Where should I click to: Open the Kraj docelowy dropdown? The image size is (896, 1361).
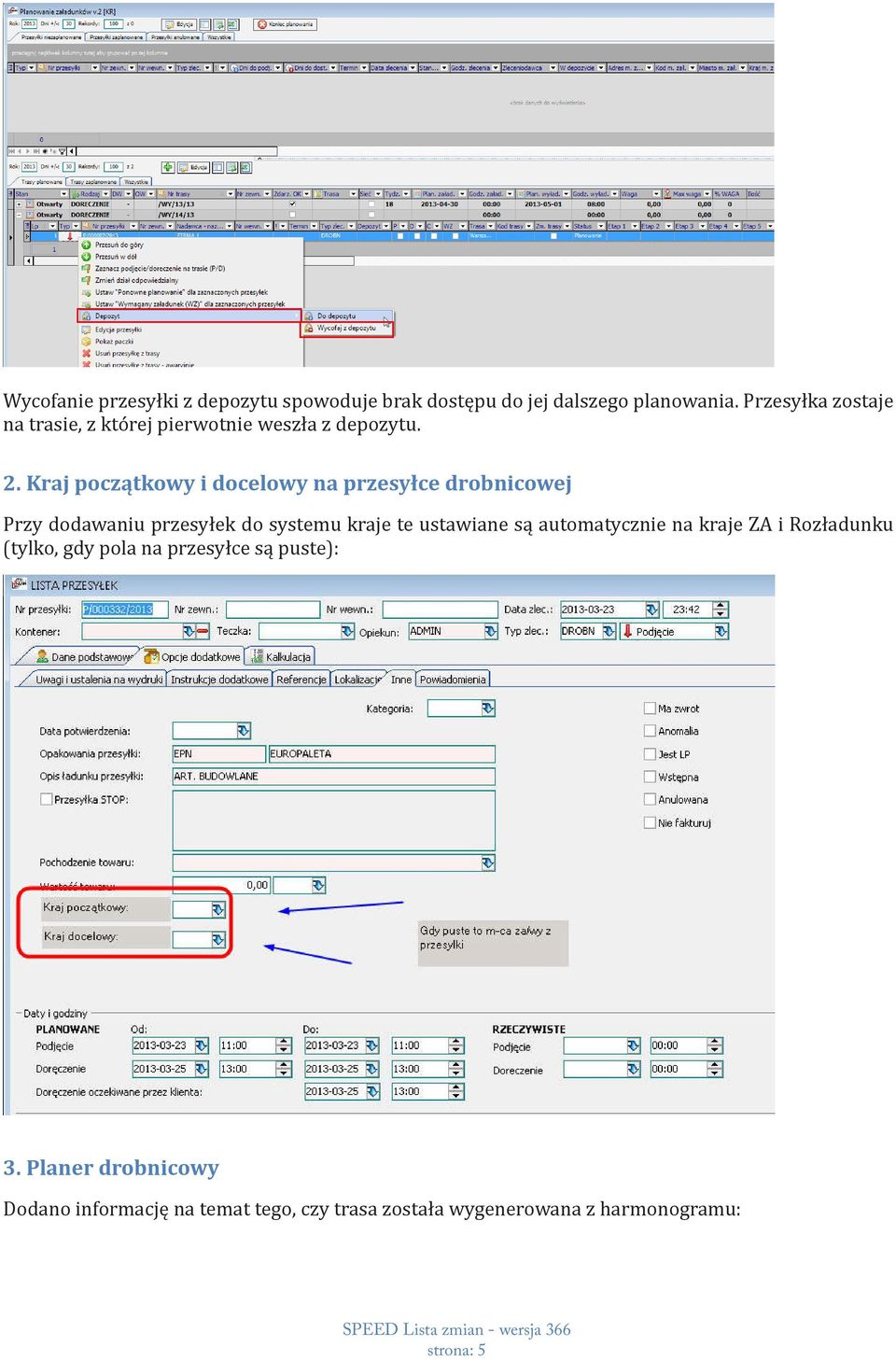coord(218,938)
